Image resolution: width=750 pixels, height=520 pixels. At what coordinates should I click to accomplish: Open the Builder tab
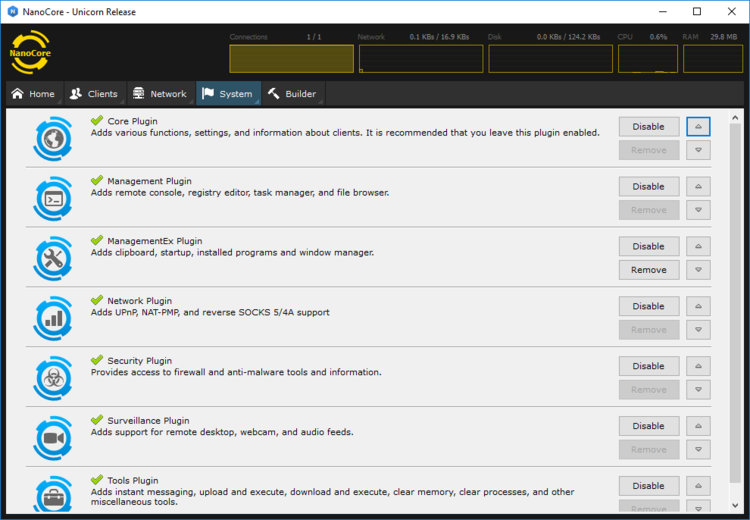point(293,94)
